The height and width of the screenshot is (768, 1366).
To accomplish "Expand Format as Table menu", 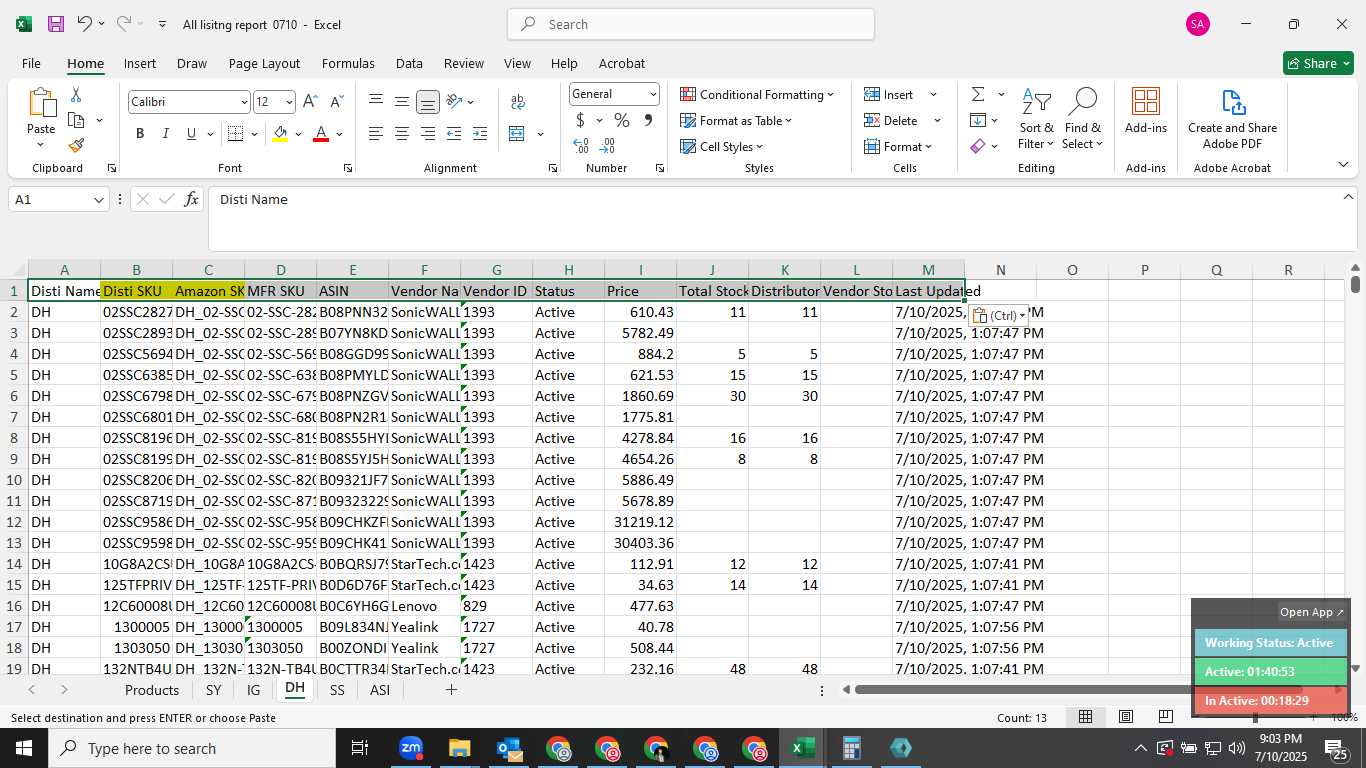I will (736, 120).
